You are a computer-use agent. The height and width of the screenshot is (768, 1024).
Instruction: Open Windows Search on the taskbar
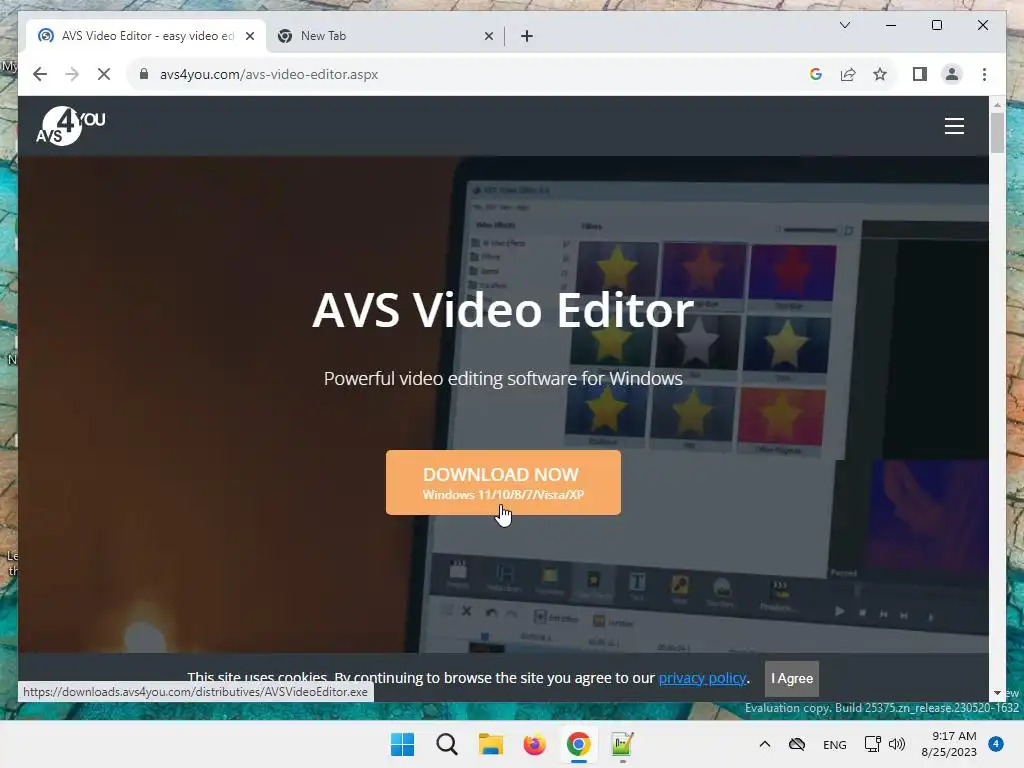tap(447, 744)
